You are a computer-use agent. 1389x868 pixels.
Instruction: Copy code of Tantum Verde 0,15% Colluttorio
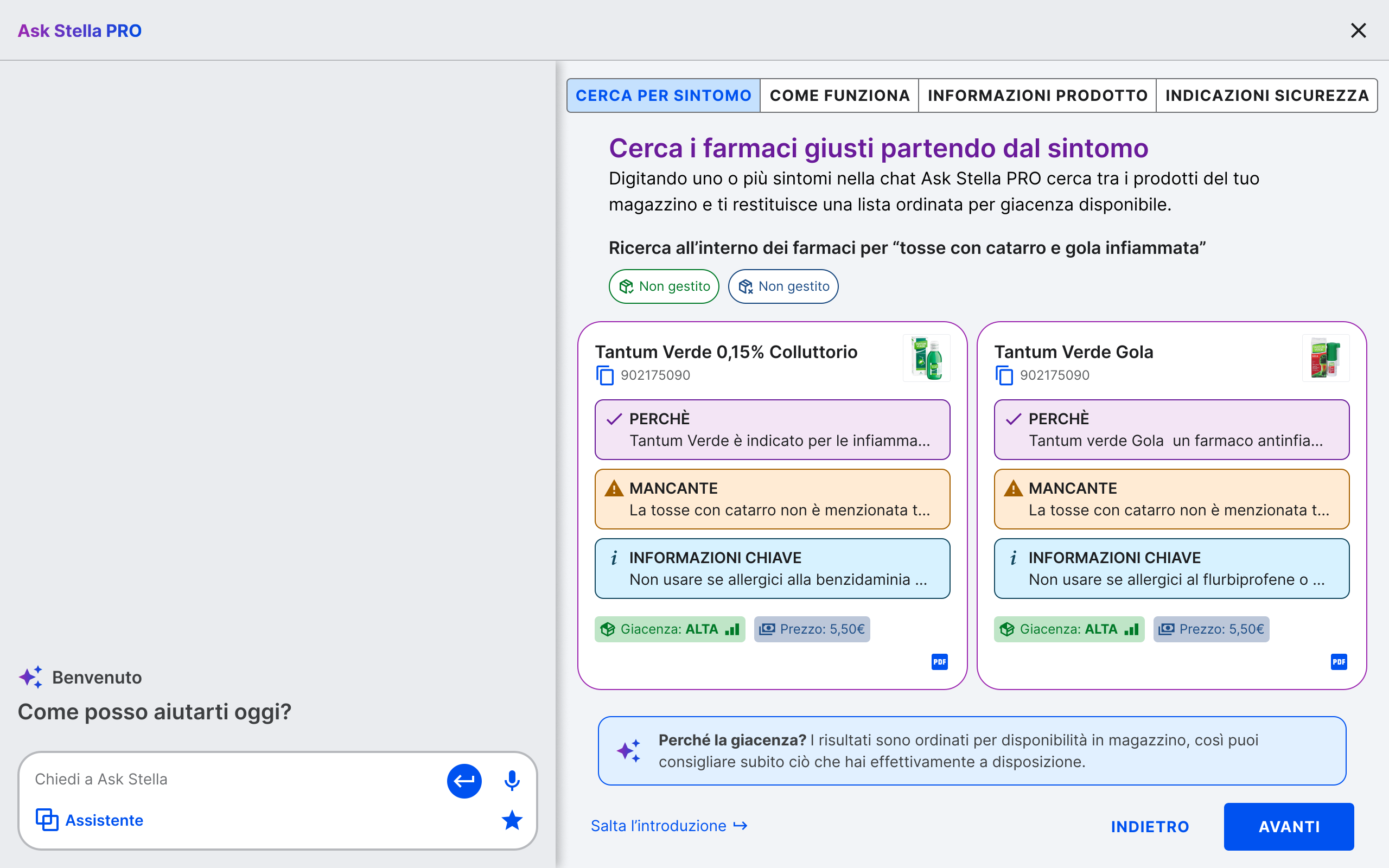[x=604, y=375]
